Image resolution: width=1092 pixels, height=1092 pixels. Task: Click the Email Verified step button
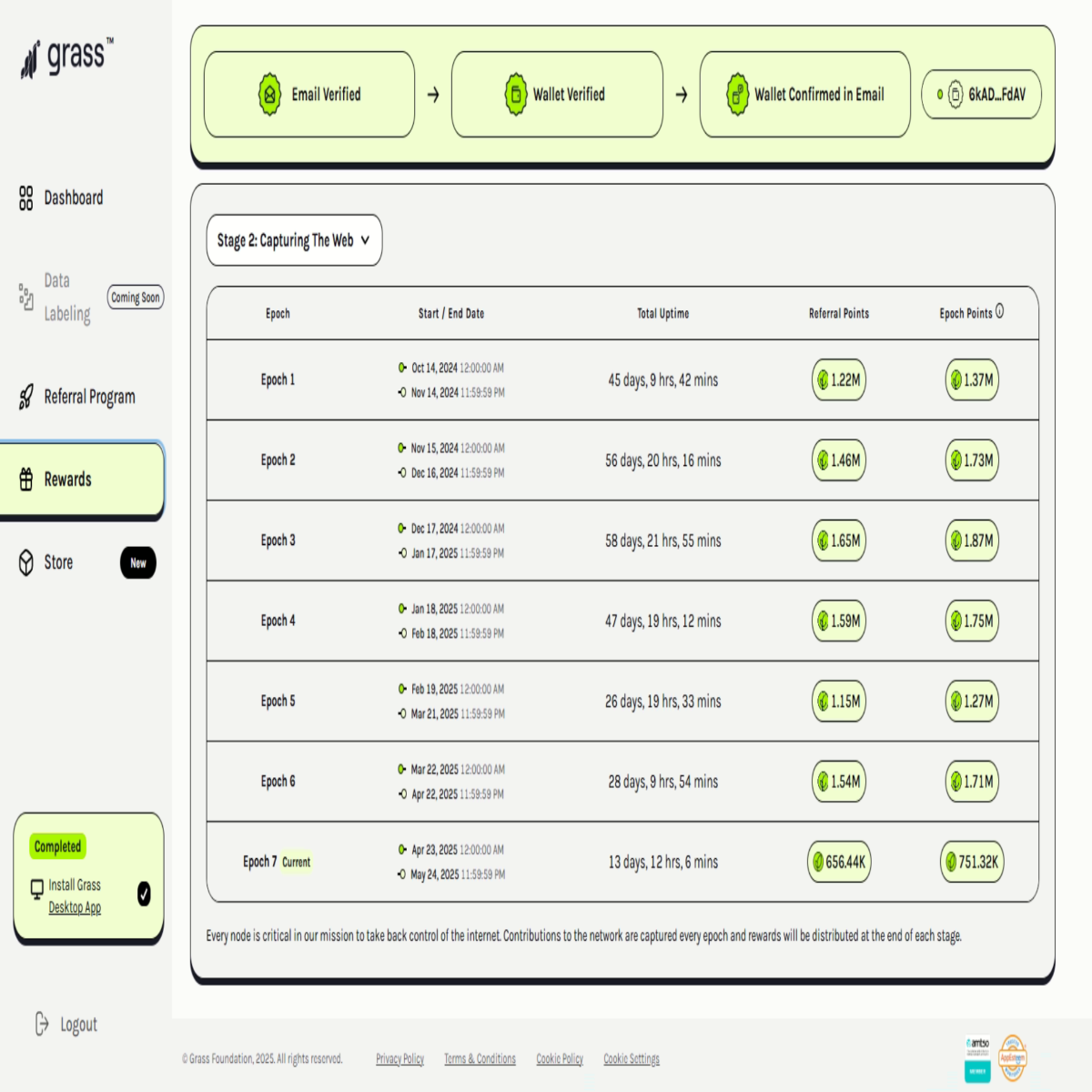pyautogui.click(x=309, y=95)
